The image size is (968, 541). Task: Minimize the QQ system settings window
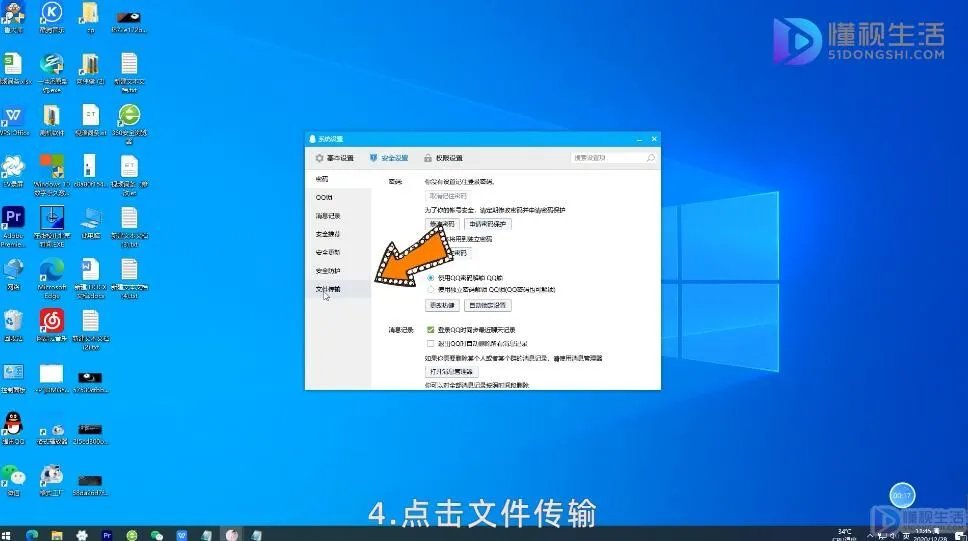point(640,139)
